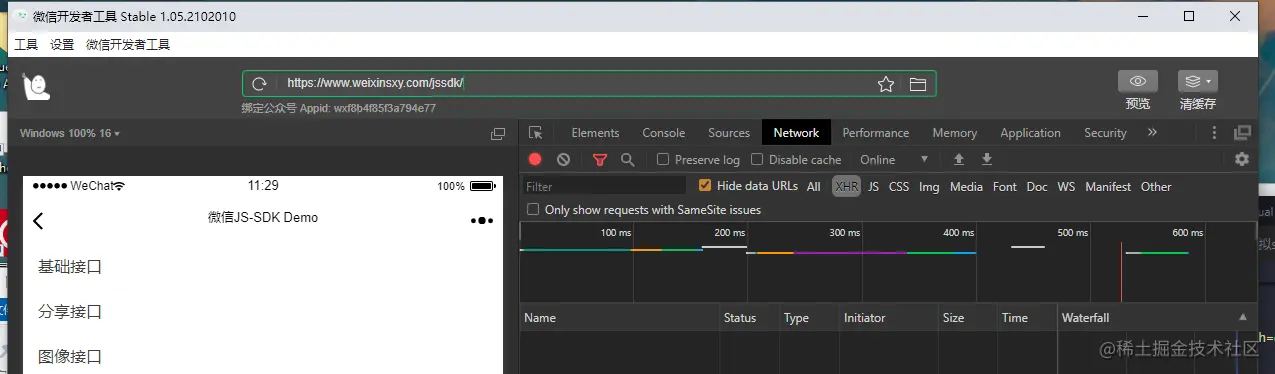Image resolution: width=1275 pixels, height=374 pixels.
Task: Switch to the Application tab
Action: click(1030, 133)
